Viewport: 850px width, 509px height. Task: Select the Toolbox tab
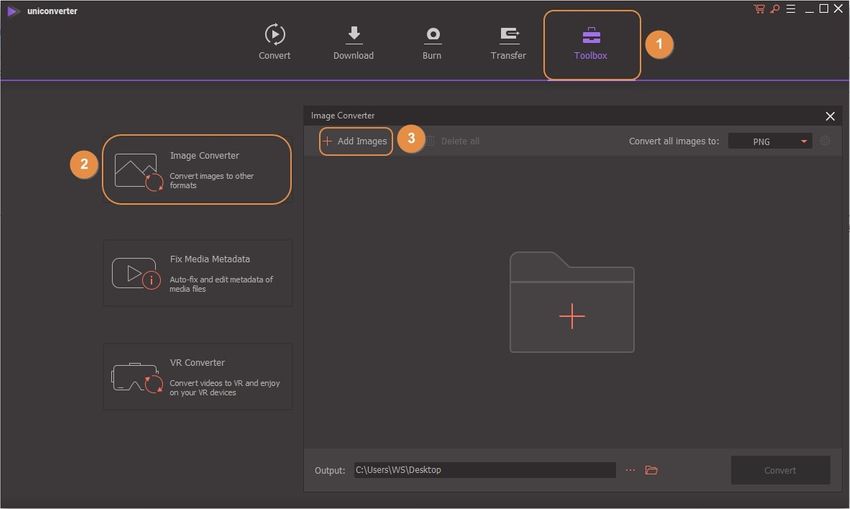[590, 43]
